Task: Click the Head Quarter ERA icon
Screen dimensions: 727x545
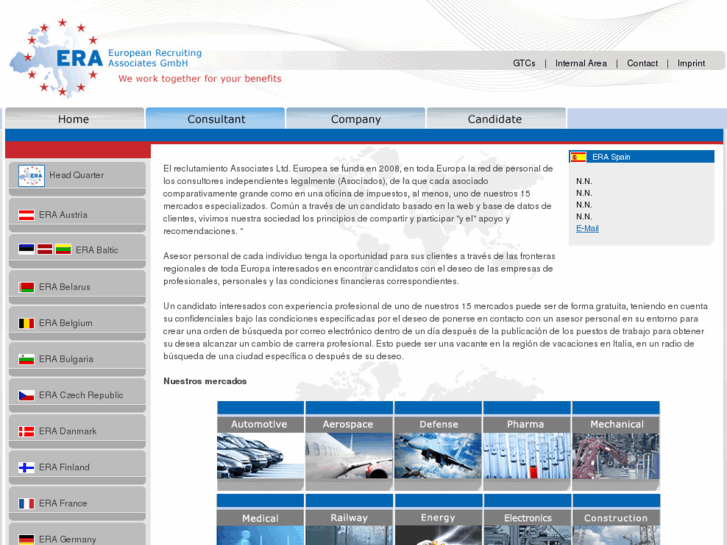Action: [x=32, y=176]
